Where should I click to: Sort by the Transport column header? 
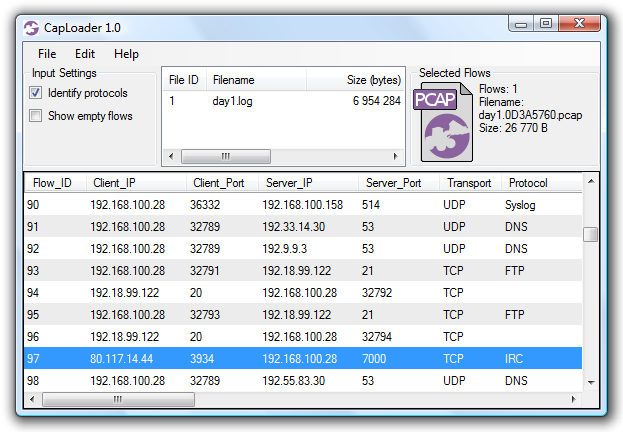point(470,183)
